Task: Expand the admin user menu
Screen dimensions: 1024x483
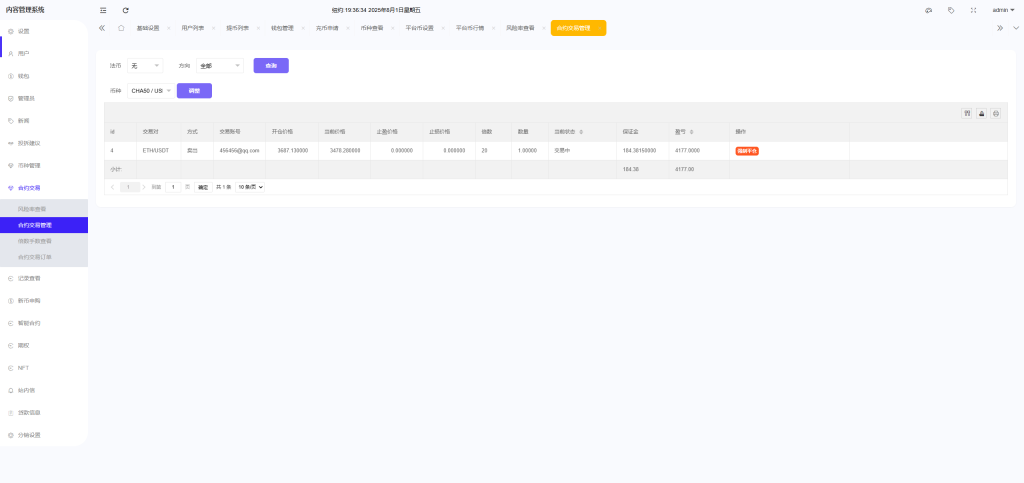Action: click(x=1003, y=10)
